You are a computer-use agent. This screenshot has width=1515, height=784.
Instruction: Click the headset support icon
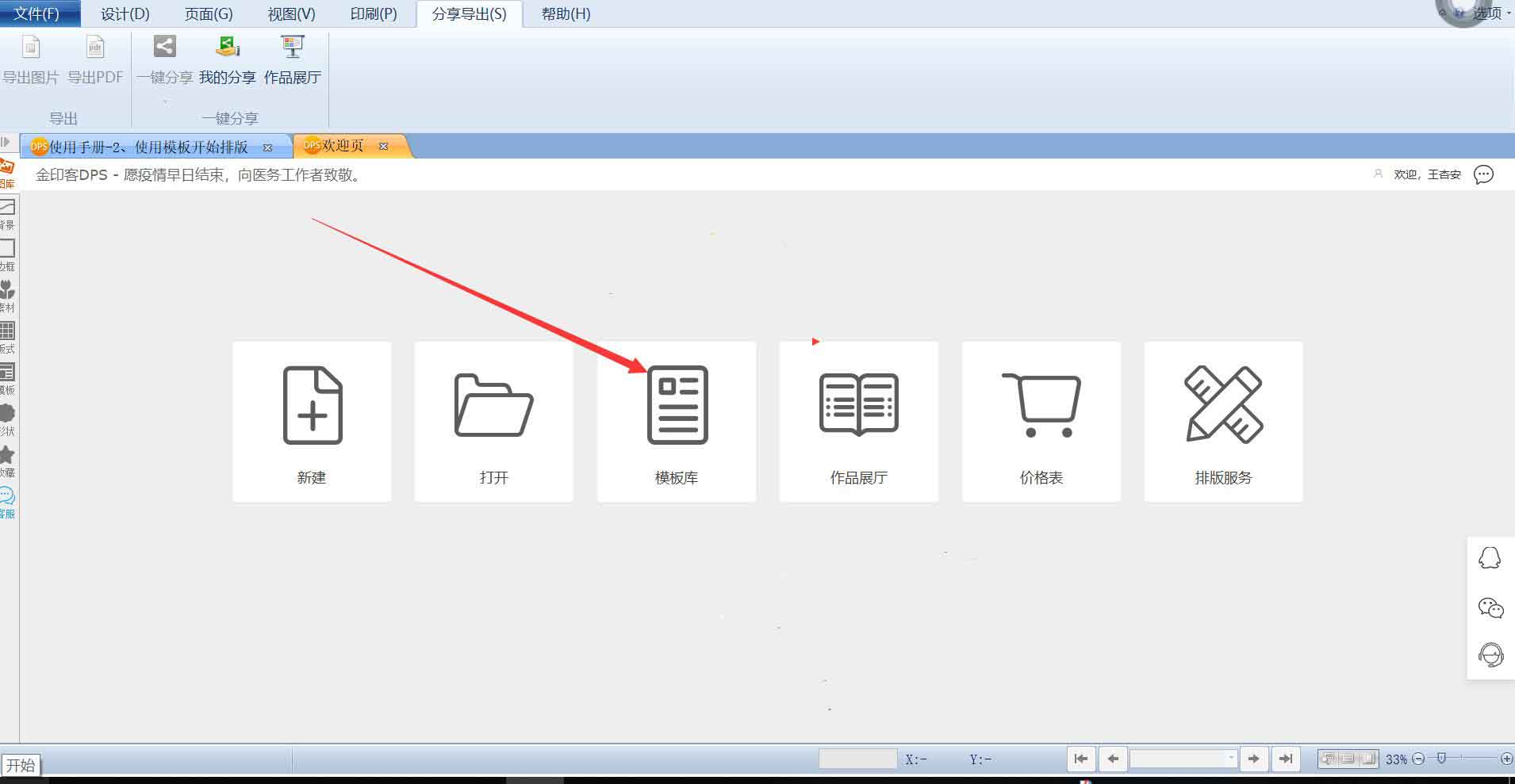(1490, 655)
